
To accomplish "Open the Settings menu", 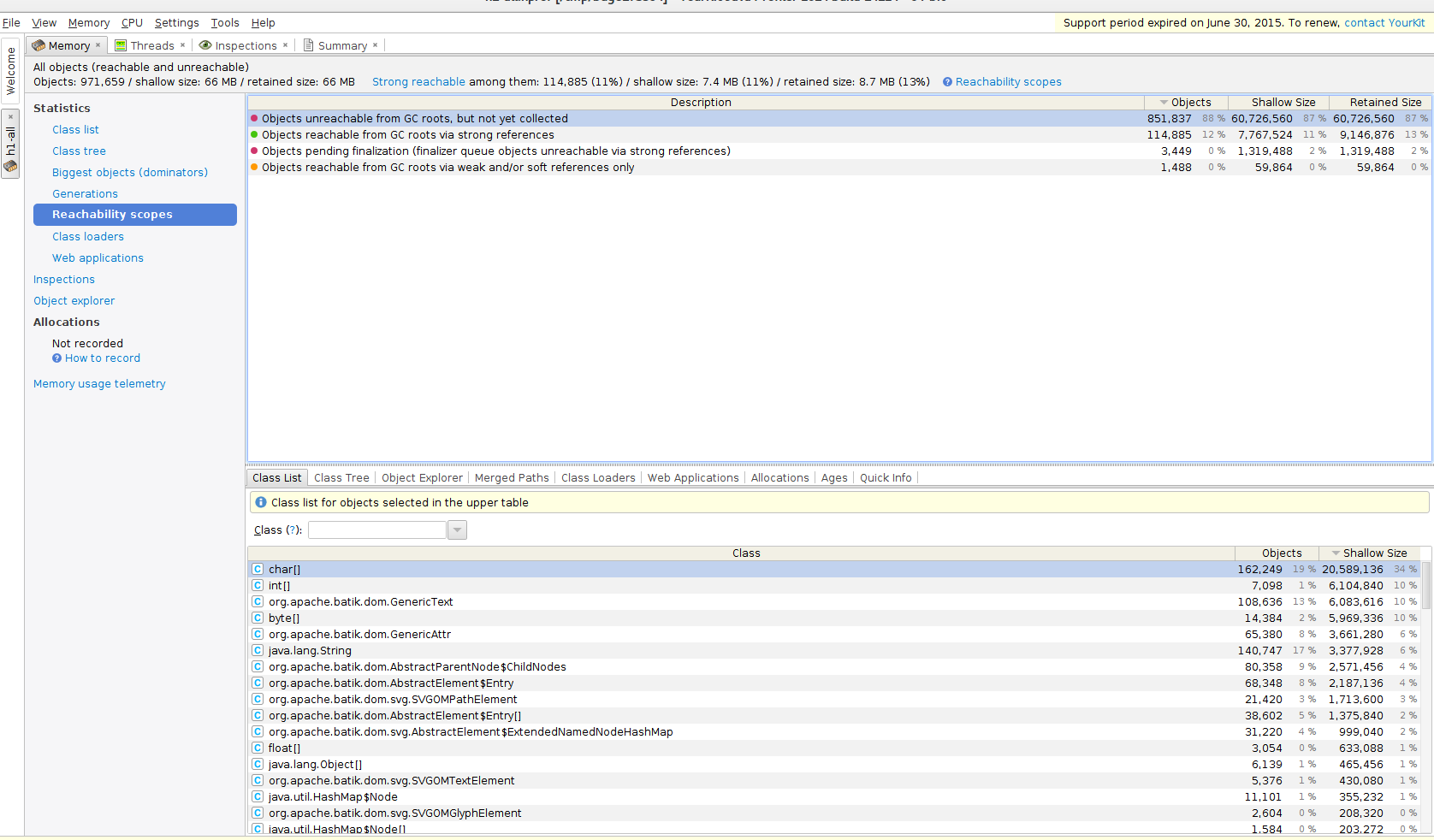I will coord(176,23).
